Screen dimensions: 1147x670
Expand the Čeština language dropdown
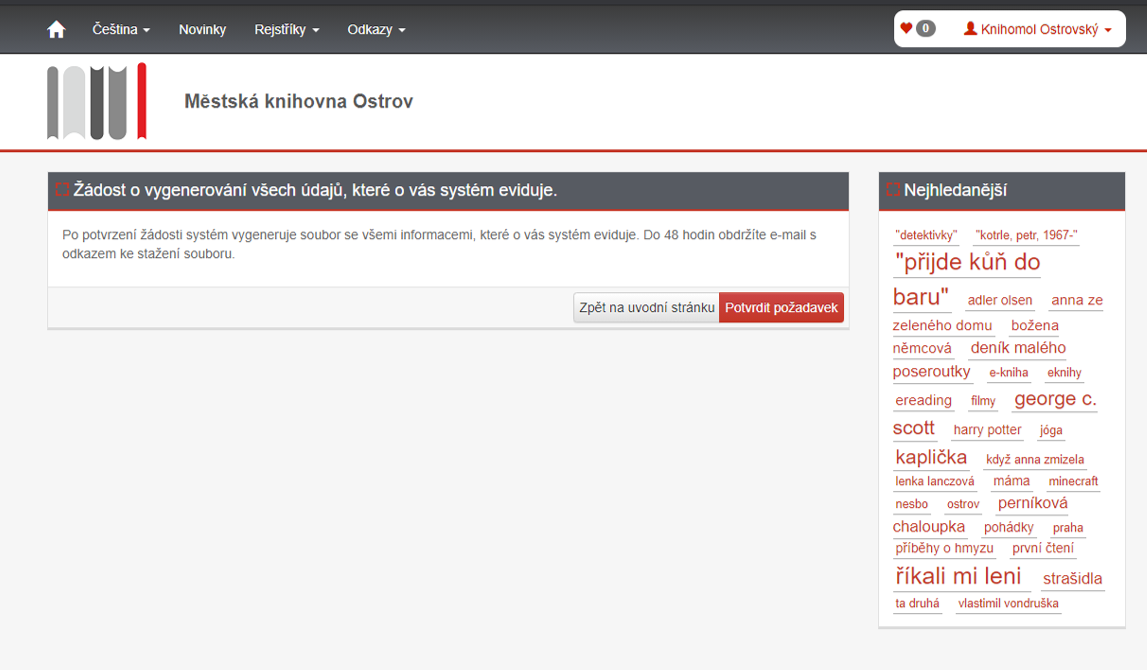(x=121, y=30)
